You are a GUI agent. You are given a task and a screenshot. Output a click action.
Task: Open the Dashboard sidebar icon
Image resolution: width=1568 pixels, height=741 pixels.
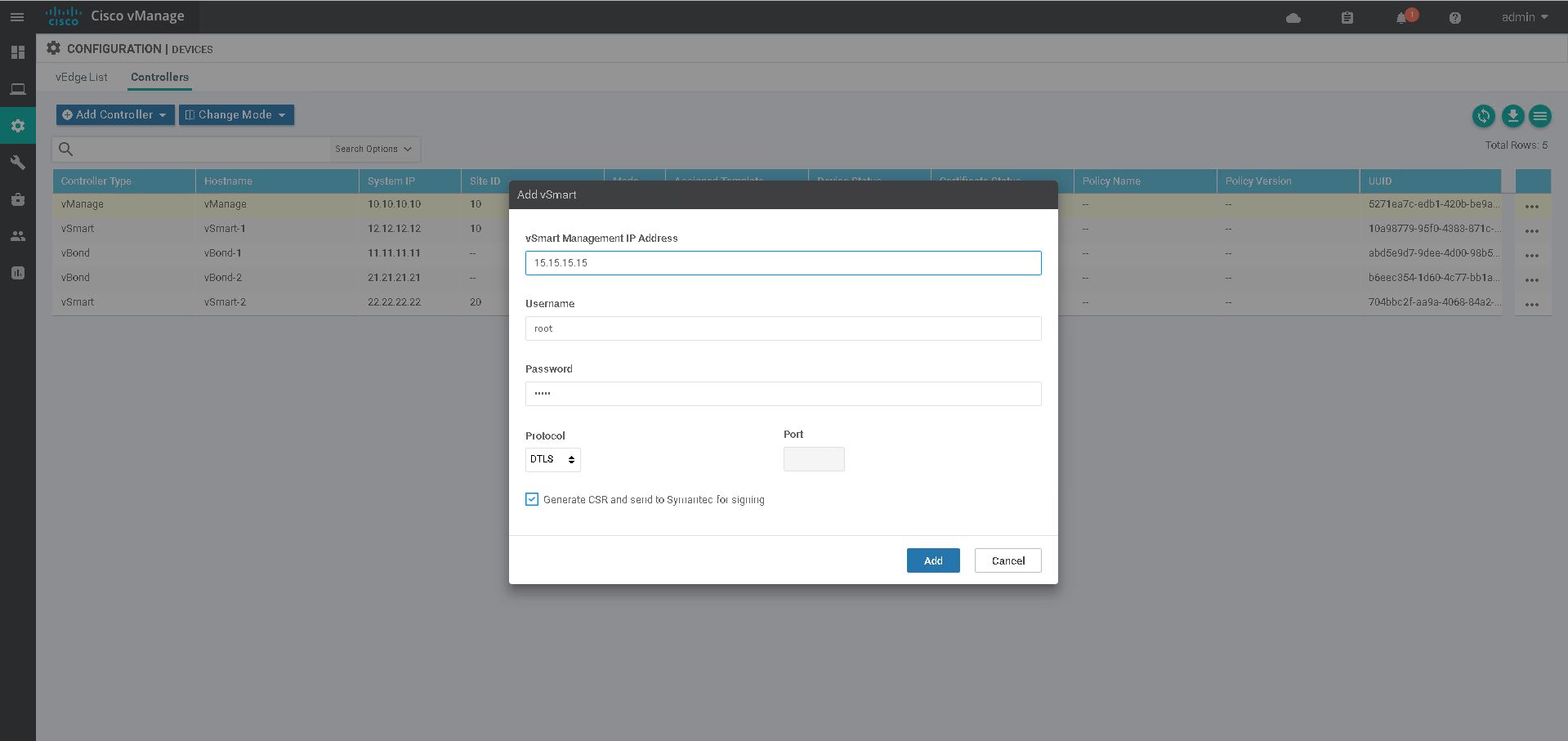click(x=17, y=52)
